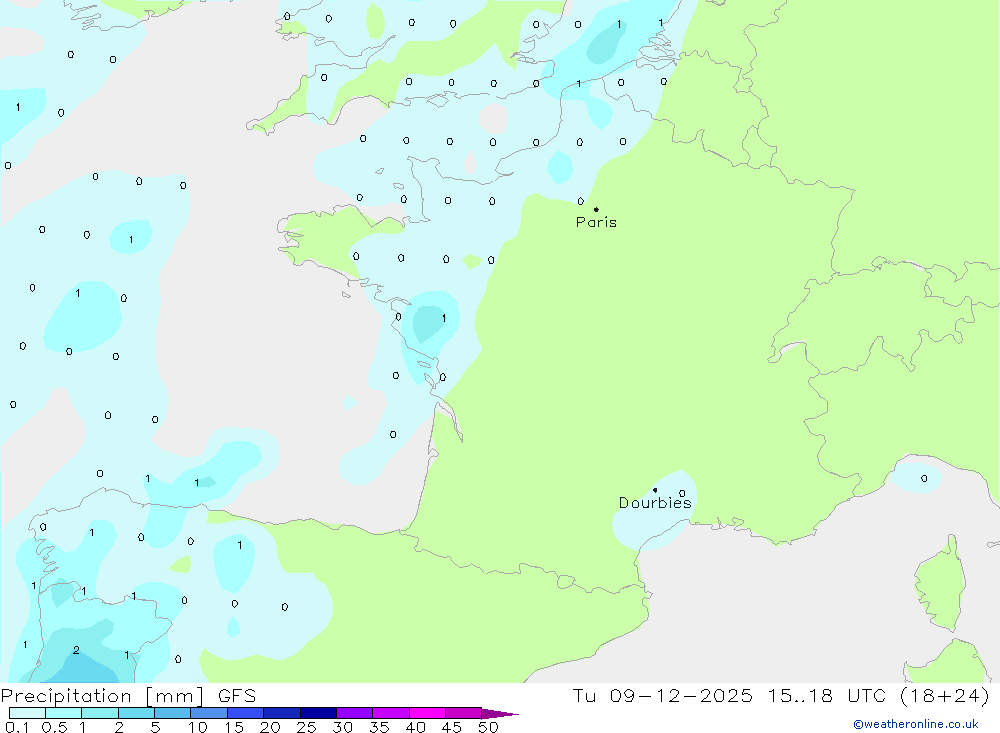The image size is (1000, 733).
Task: Click the precipitation patch near Dourbies
Action: [655, 510]
